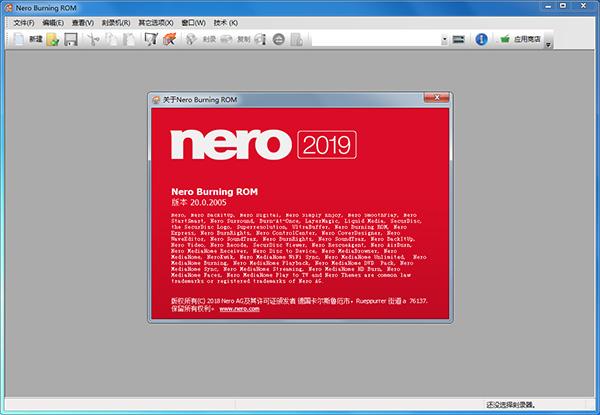The image size is (600, 415).
Task: Click the Nero app icon in main title bar
Action: 8,8
